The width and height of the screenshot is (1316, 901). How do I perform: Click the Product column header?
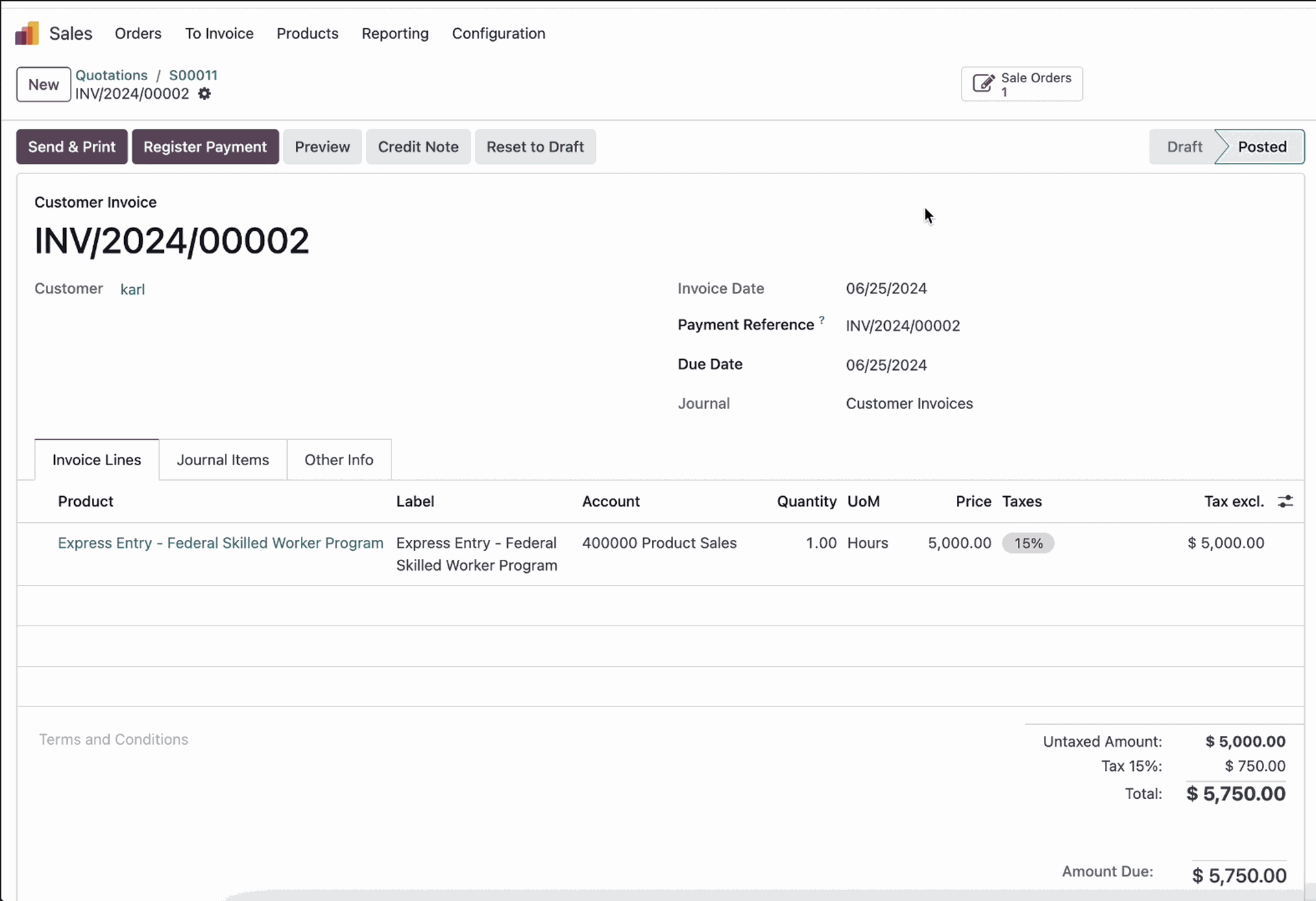click(86, 502)
